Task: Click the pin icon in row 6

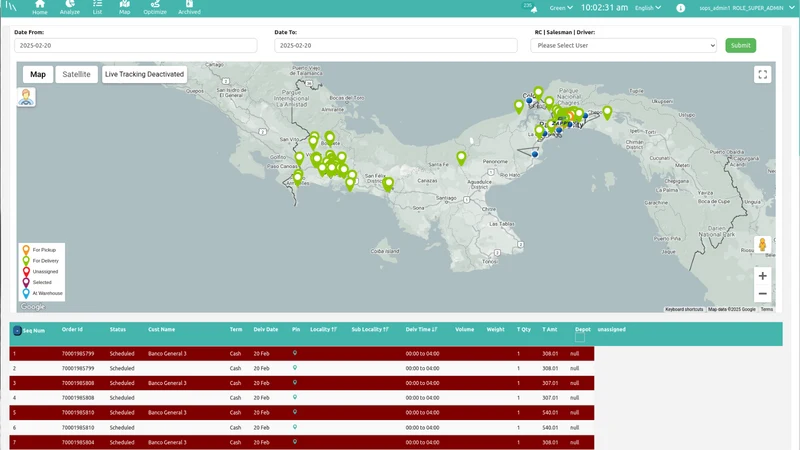Action: tap(294, 428)
